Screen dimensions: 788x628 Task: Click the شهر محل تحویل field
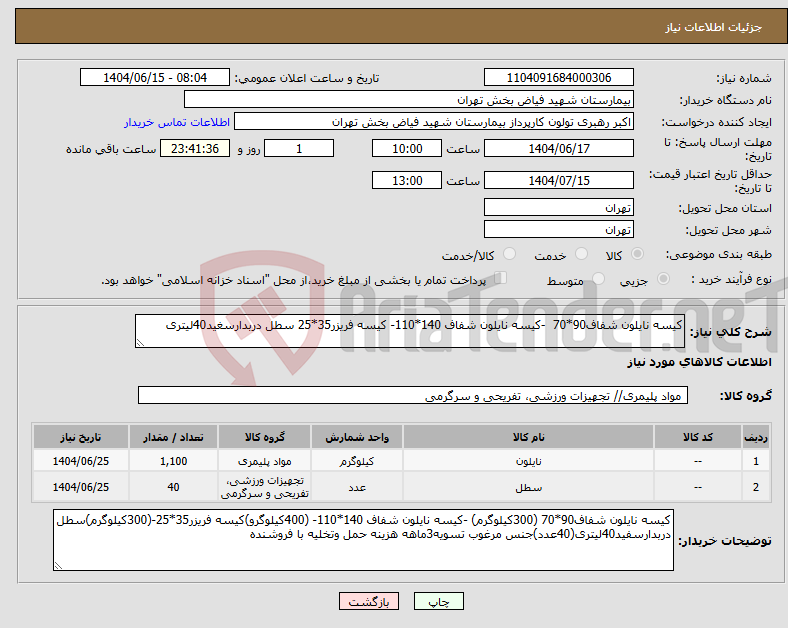pos(558,229)
